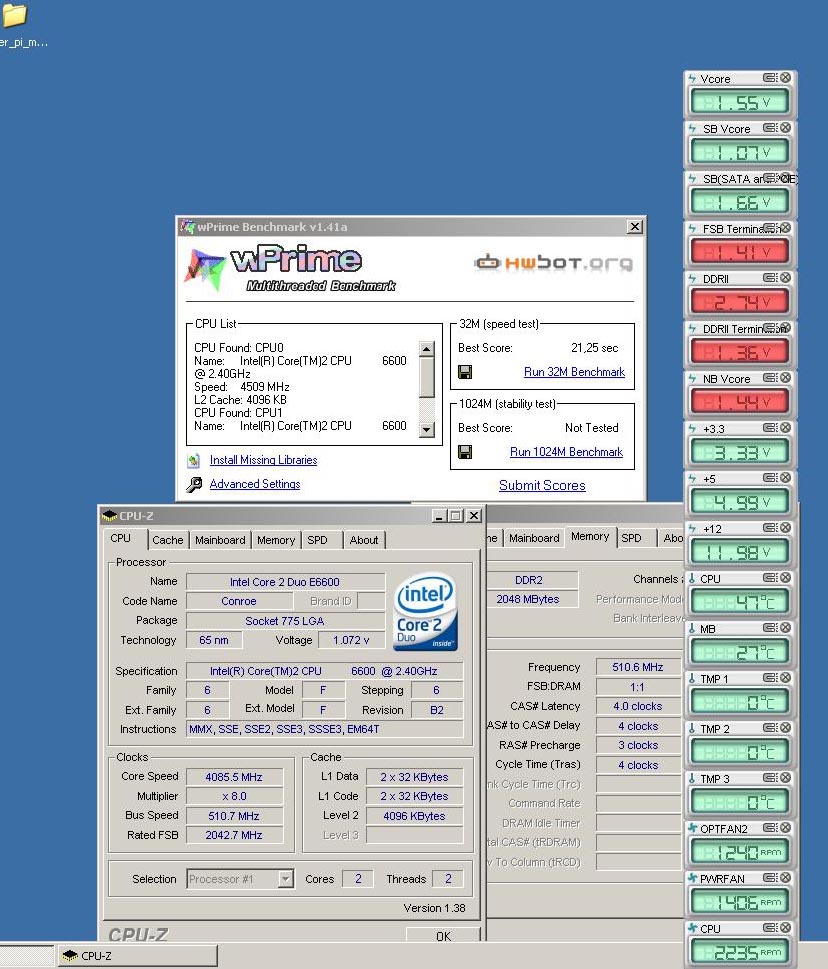Click Core Speed value 4085.5 MHz
The height and width of the screenshot is (969, 828).
point(234,777)
